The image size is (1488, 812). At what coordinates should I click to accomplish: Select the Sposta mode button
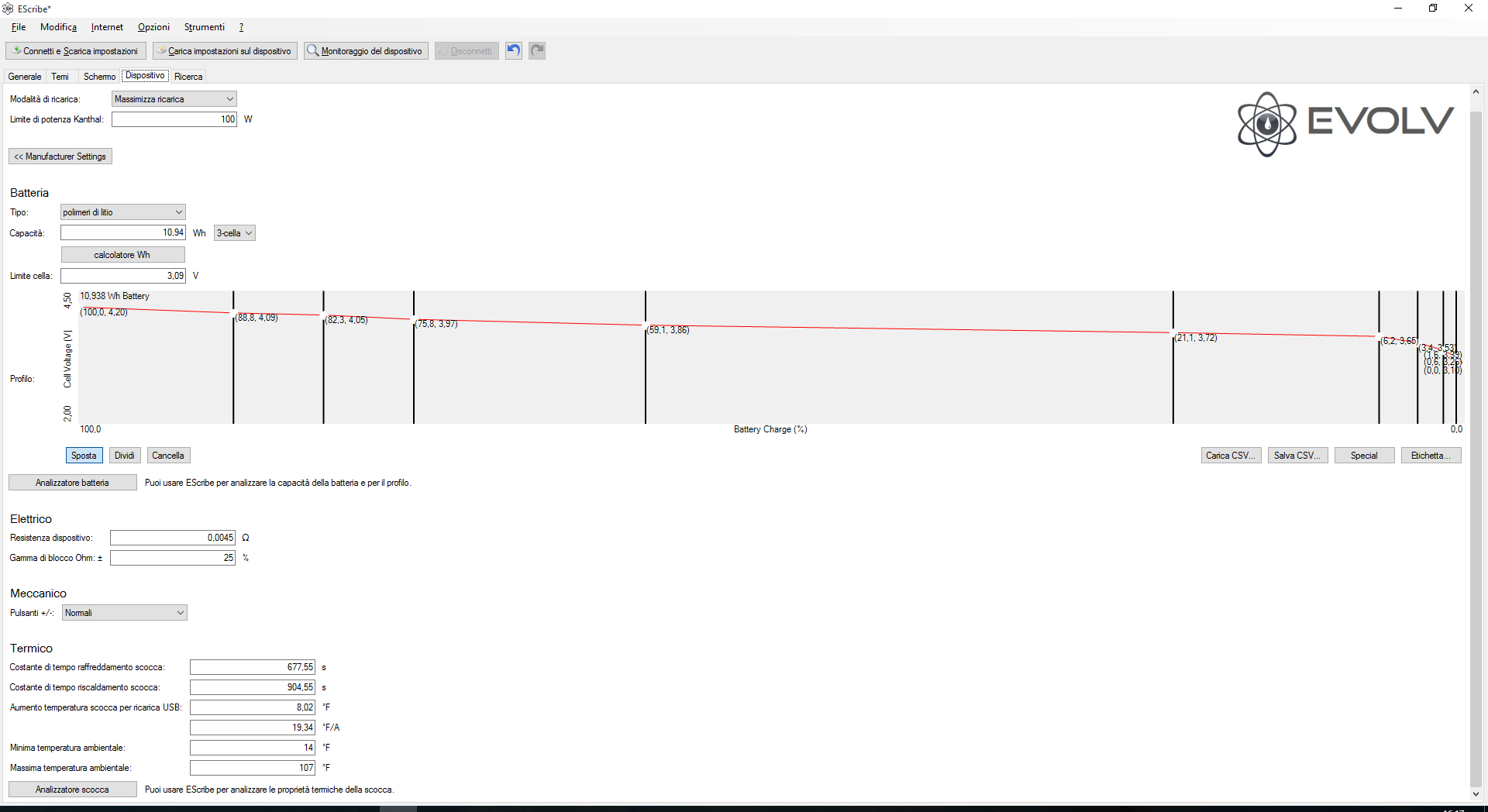pyautogui.click(x=84, y=456)
